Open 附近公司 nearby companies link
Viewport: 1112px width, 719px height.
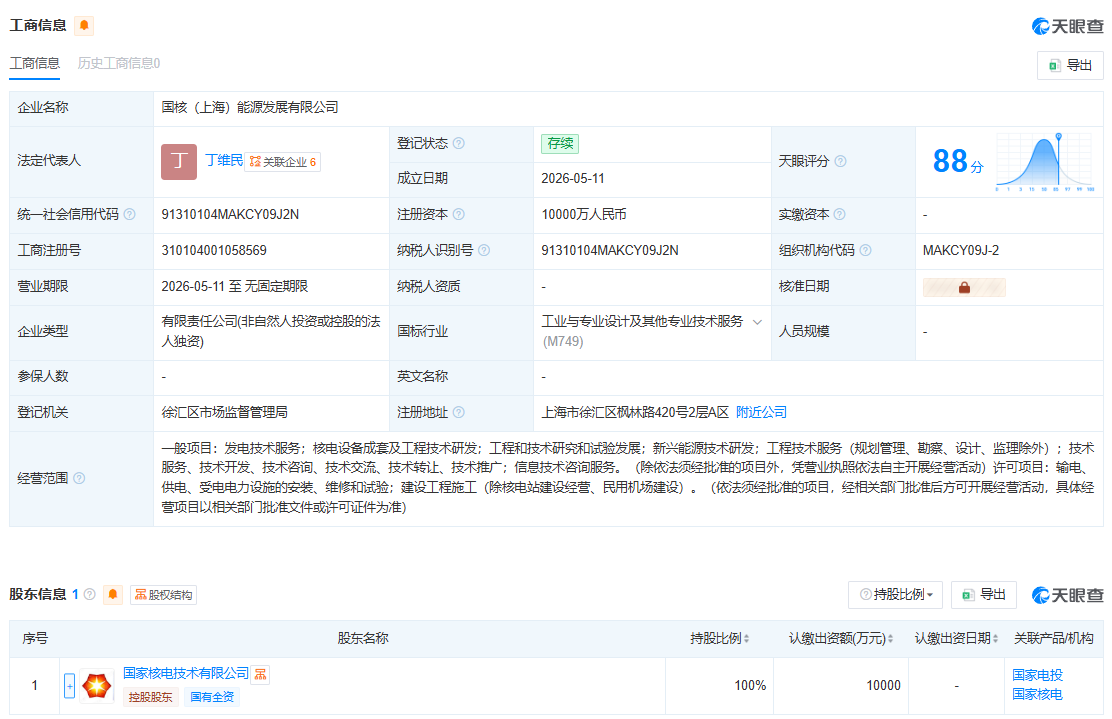click(761, 412)
